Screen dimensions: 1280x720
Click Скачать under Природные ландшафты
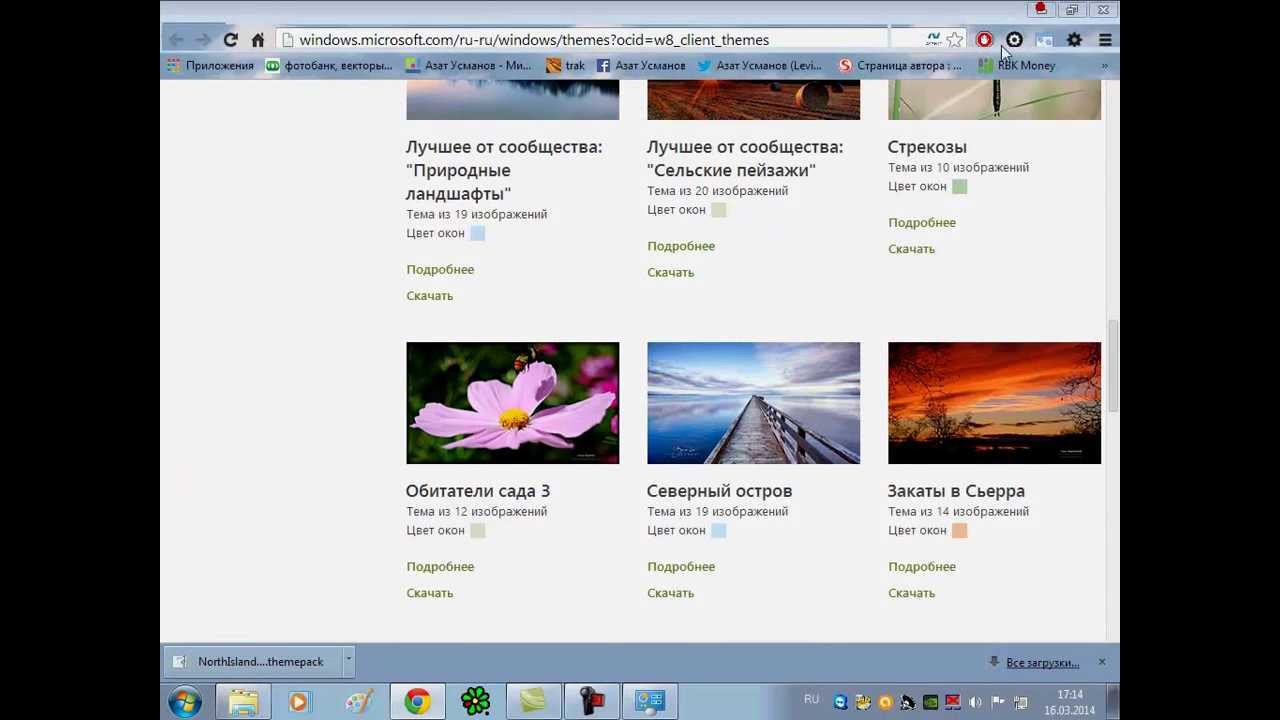pyautogui.click(x=429, y=296)
